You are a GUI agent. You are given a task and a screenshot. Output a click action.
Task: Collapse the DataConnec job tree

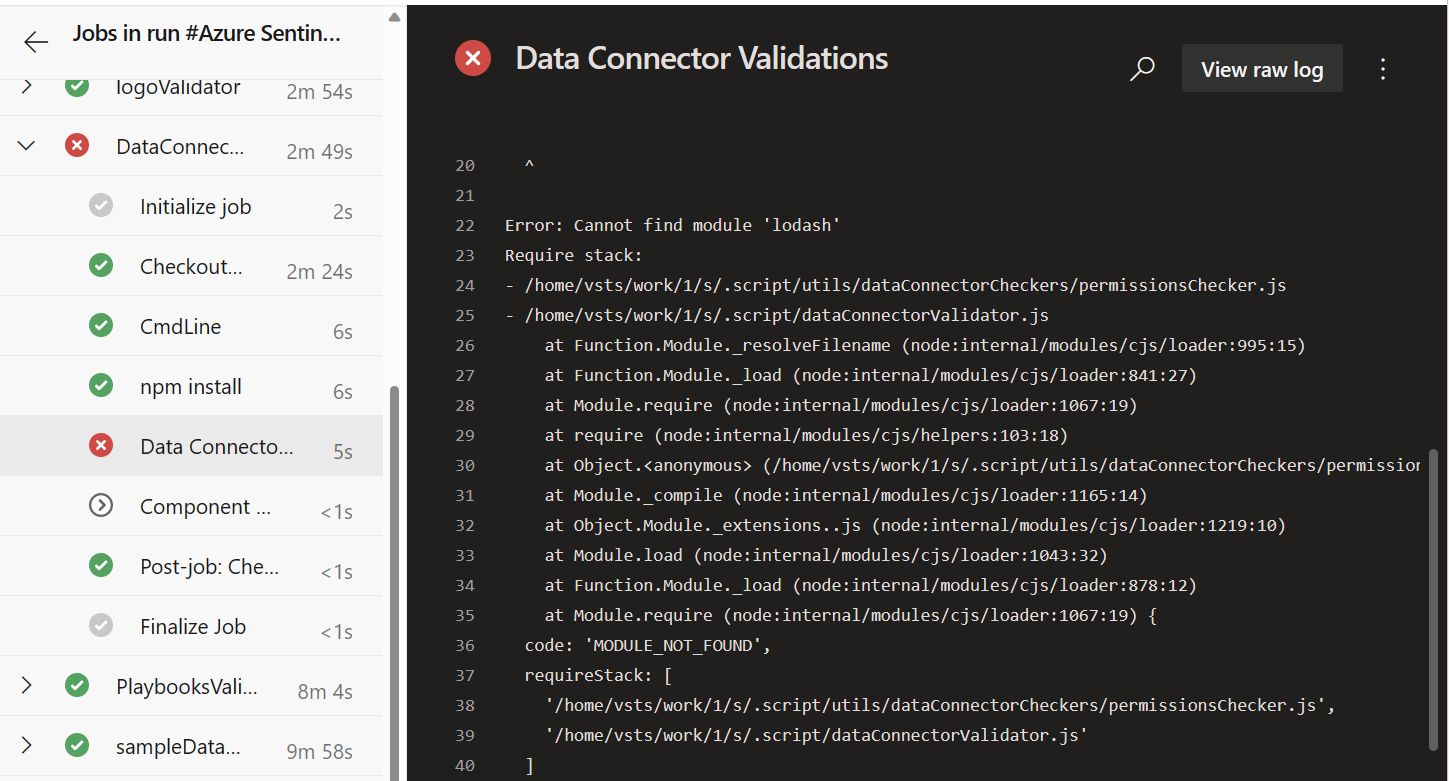pyautogui.click(x=27, y=146)
